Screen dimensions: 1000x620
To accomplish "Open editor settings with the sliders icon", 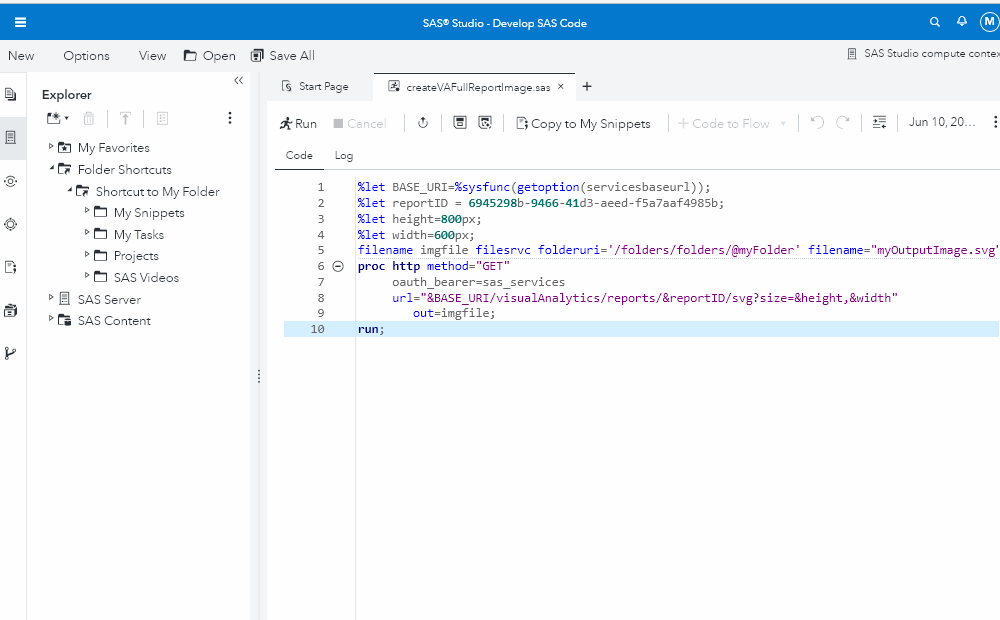I will [879, 123].
